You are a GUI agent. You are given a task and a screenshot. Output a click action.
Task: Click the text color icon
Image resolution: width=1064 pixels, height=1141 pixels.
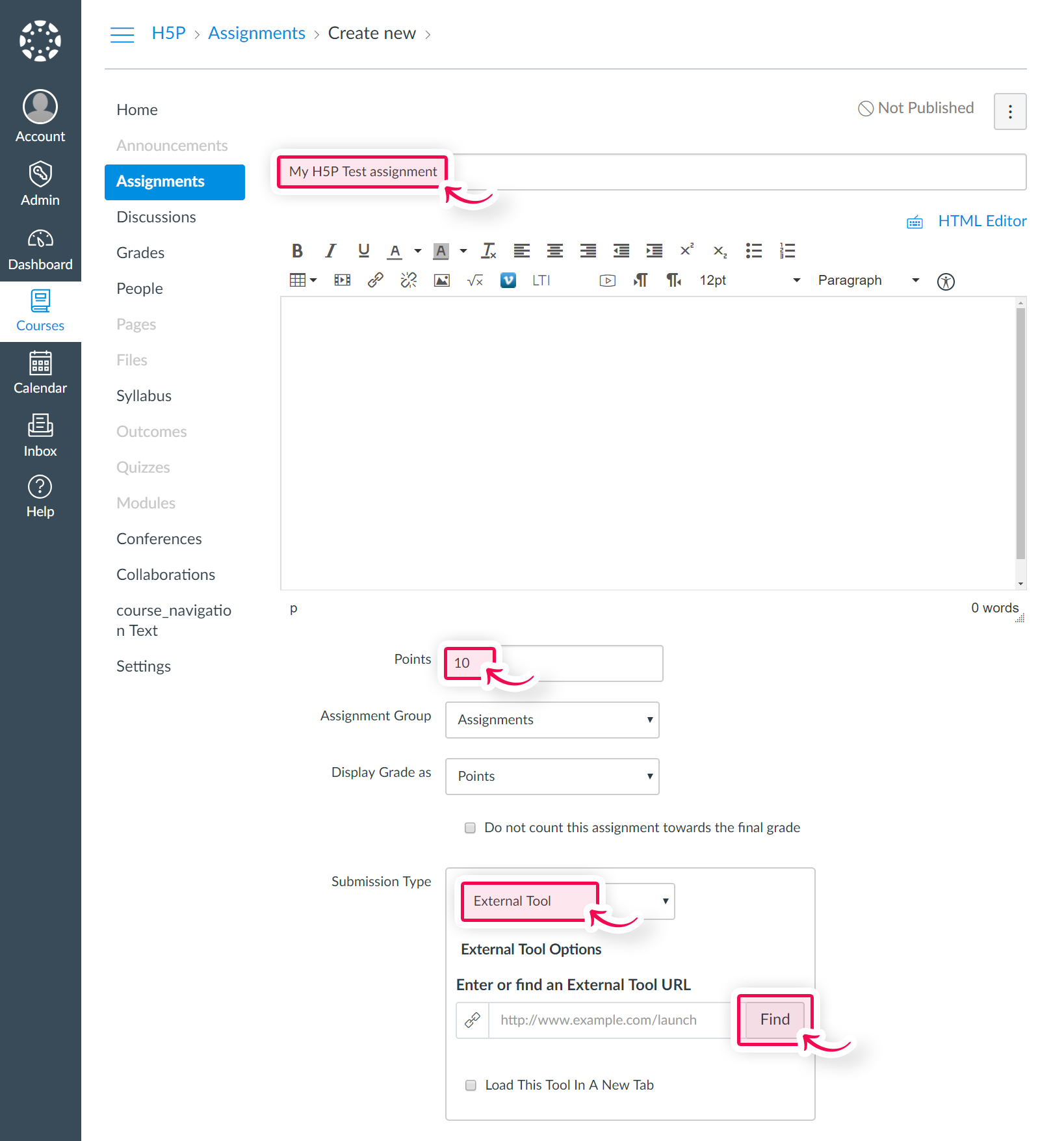395,251
